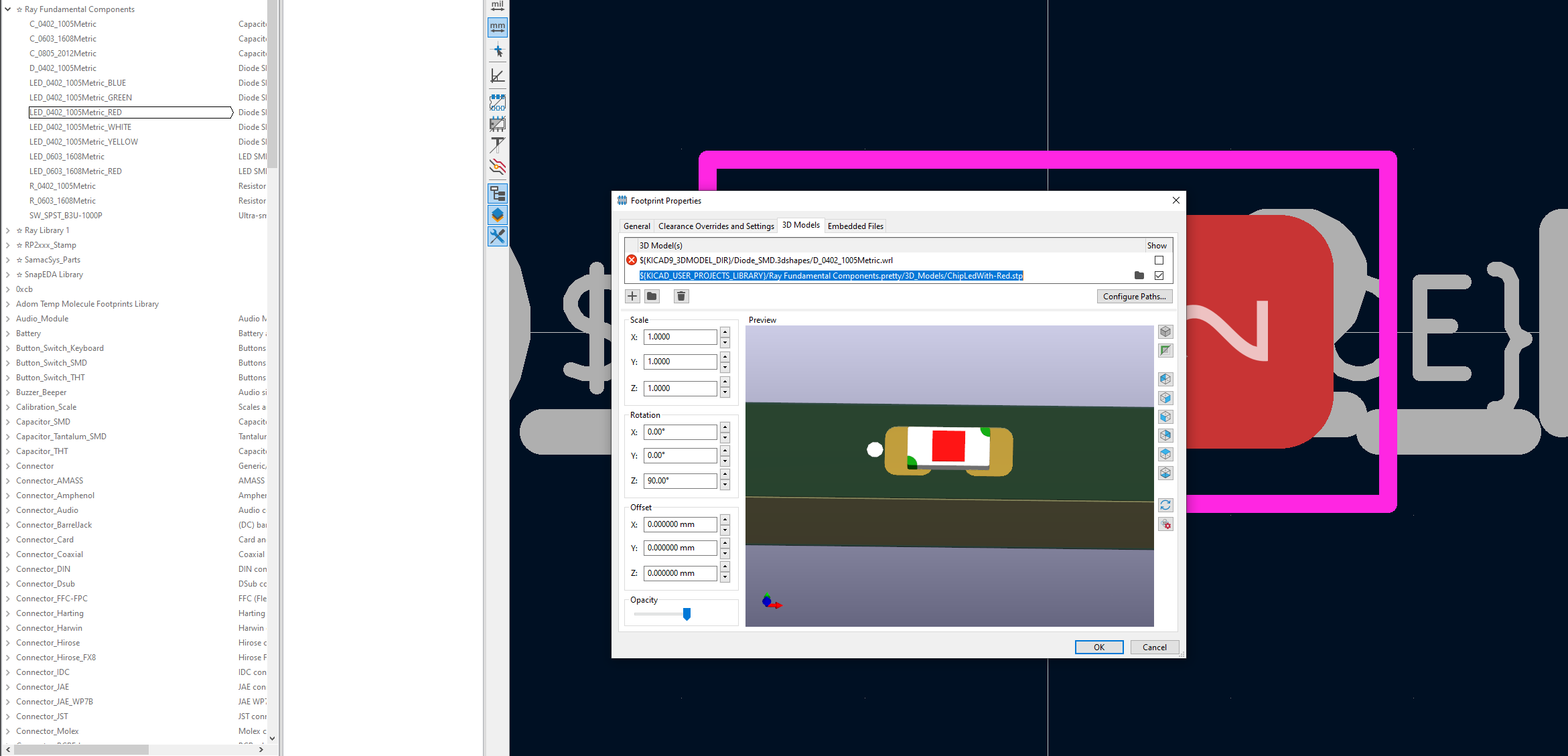Toggle the board body display icon in preview
The image size is (1568, 756).
click(x=1165, y=350)
